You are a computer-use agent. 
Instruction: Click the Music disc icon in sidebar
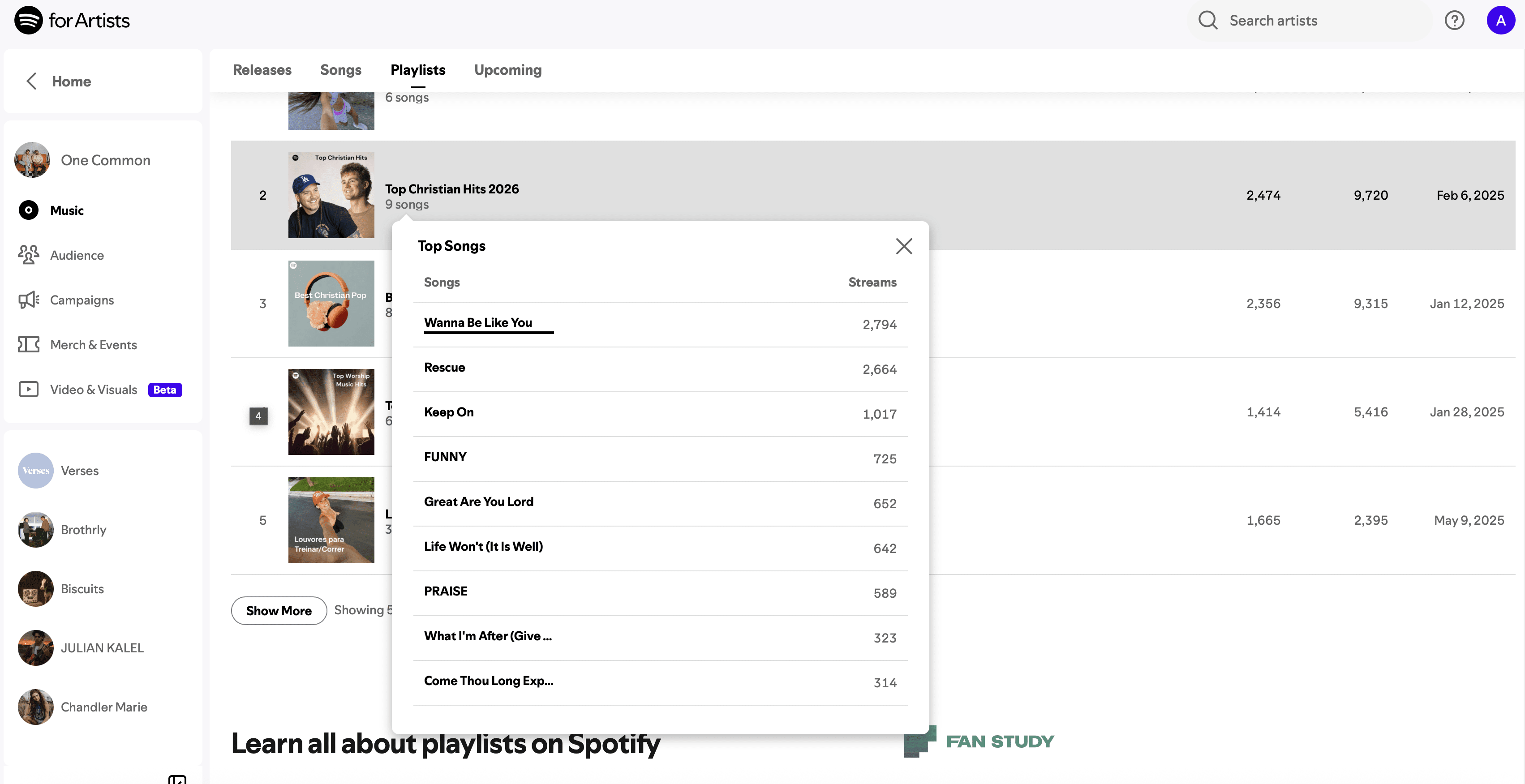[x=28, y=210]
